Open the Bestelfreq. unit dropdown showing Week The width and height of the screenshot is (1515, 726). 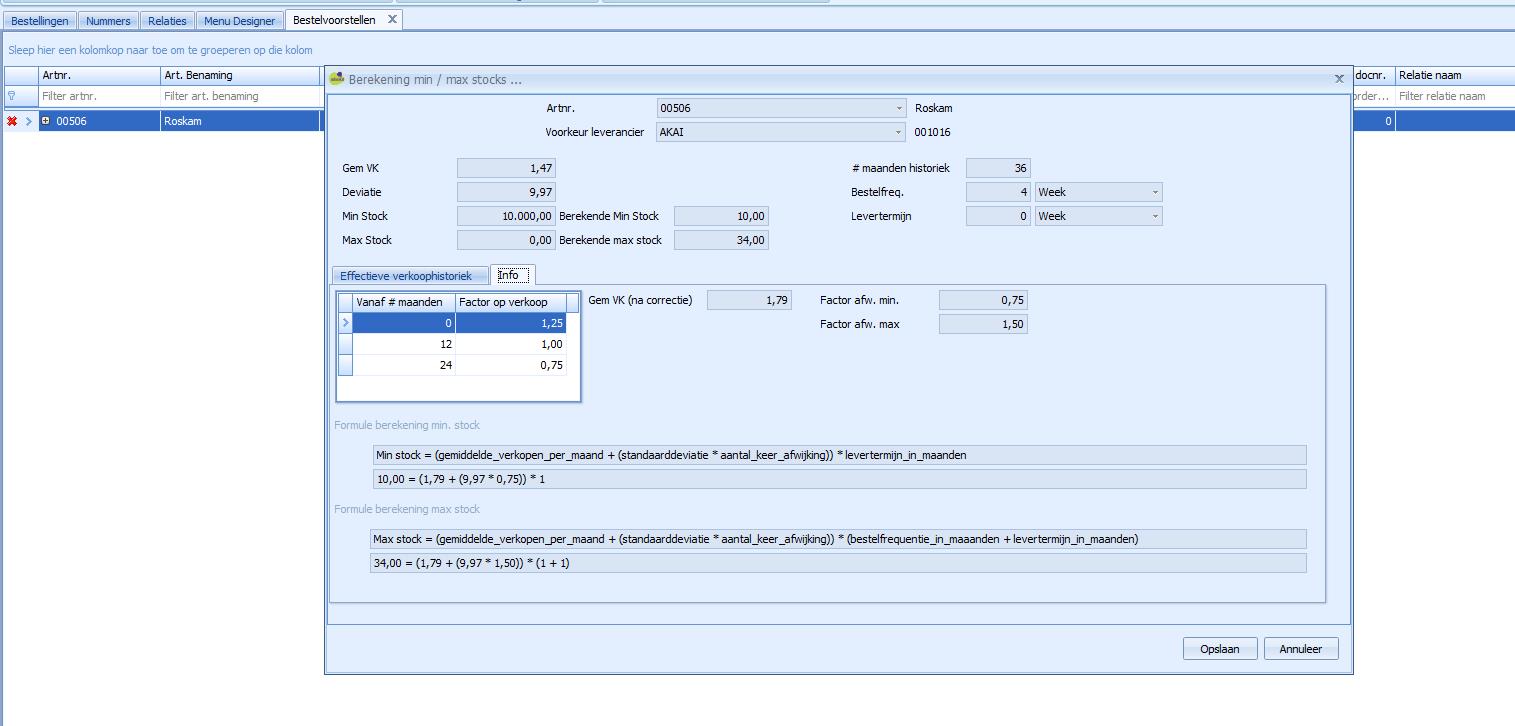pos(1155,192)
